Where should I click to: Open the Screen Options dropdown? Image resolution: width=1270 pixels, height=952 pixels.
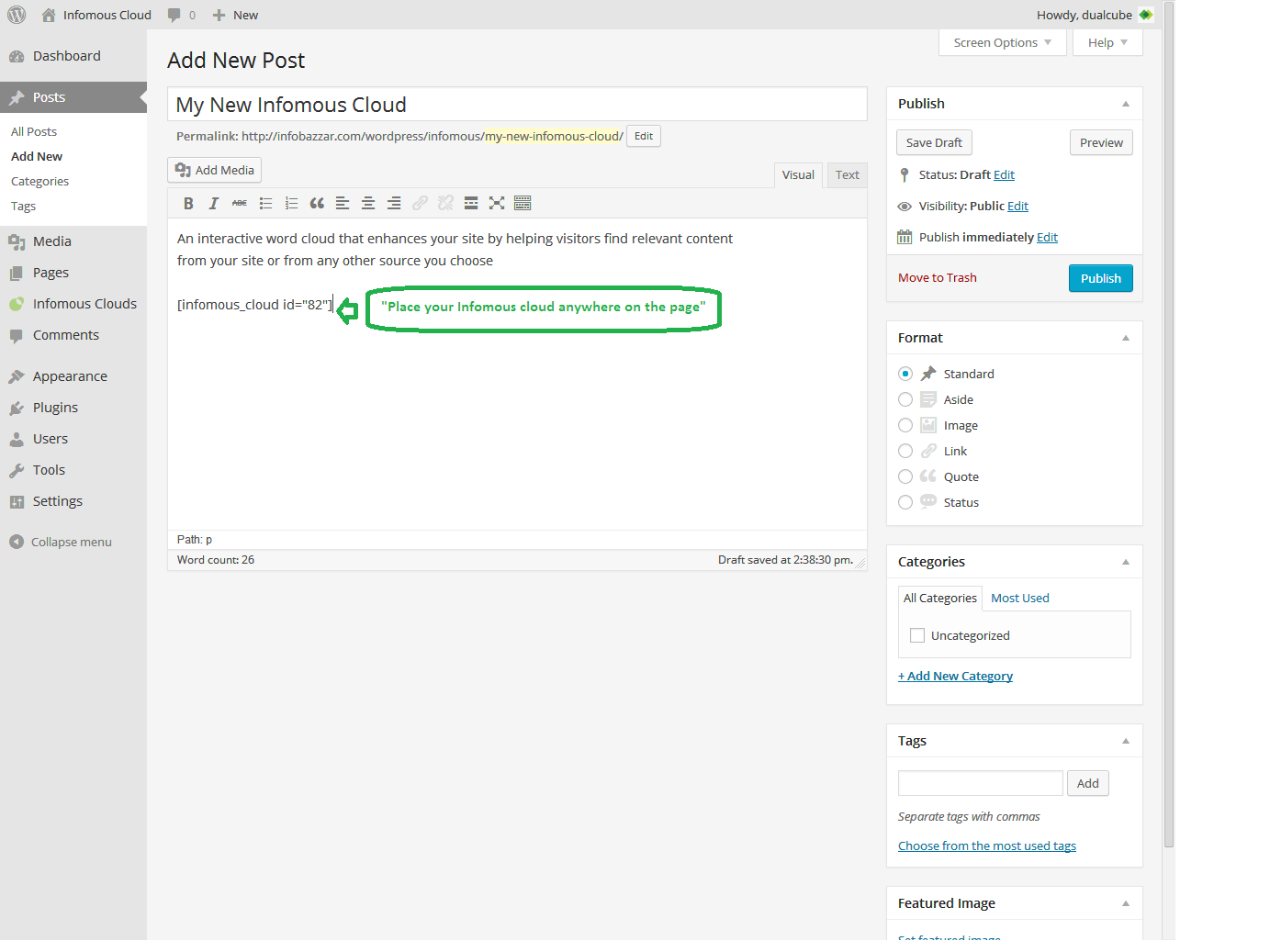coord(1002,43)
